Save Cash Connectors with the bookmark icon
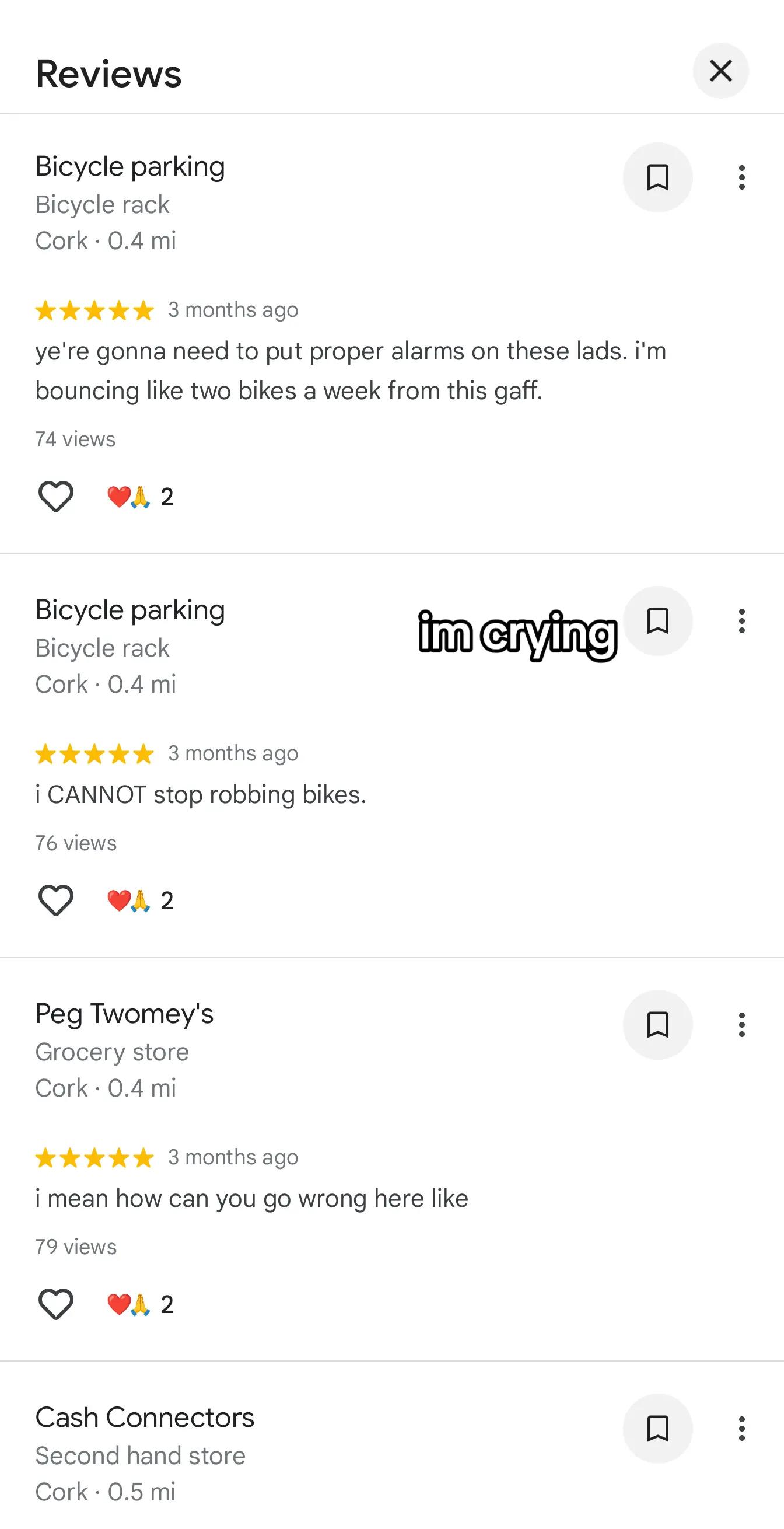Image resolution: width=784 pixels, height=1529 pixels. [x=657, y=1428]
